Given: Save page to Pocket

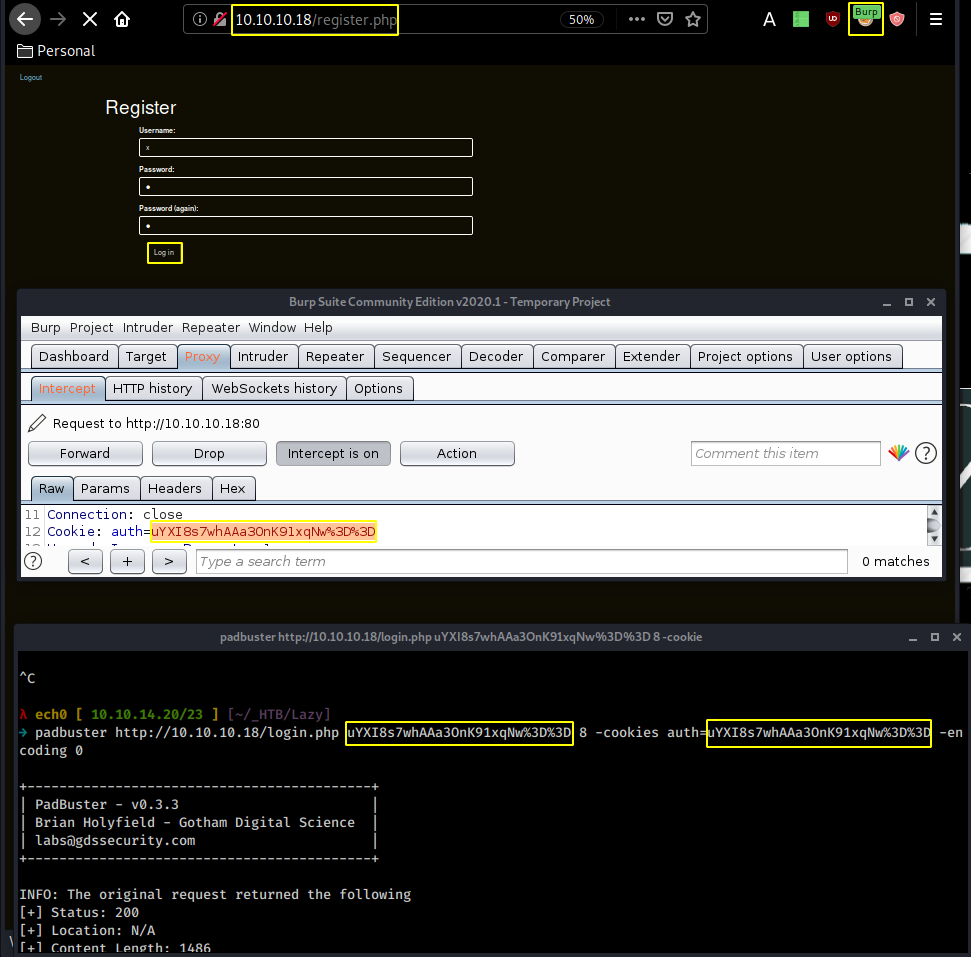Looking at the screenshot, I should click(664, 19).
